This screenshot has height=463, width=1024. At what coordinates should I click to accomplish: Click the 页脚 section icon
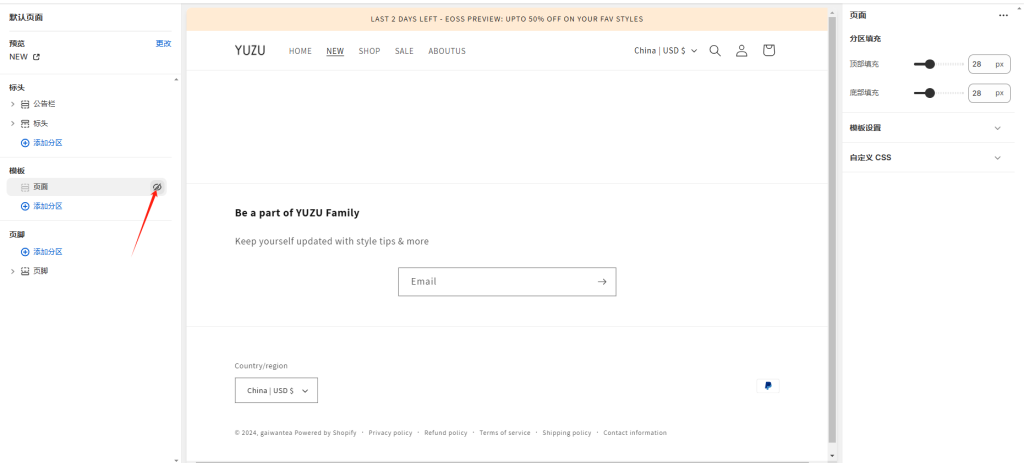click(x=25, y=271)
